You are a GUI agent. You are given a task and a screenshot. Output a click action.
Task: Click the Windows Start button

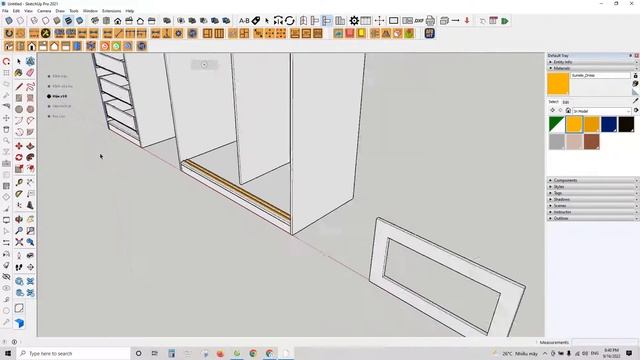pyautogui.click(x=8, y=353)
